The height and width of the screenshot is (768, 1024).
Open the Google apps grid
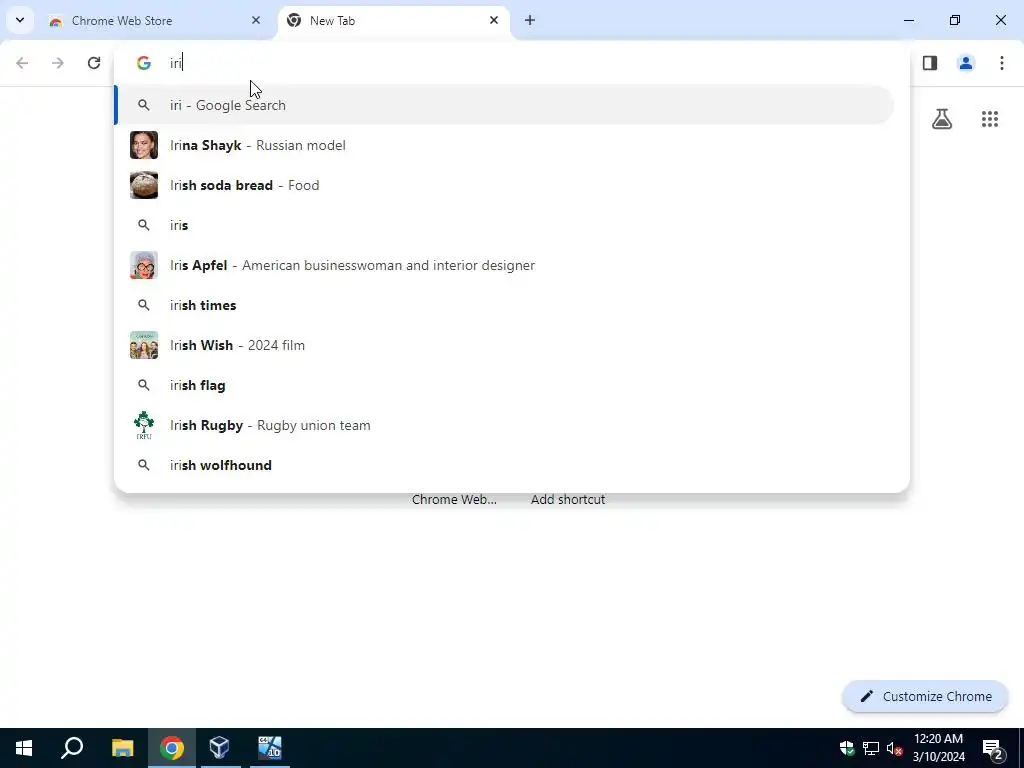point(990,119)
